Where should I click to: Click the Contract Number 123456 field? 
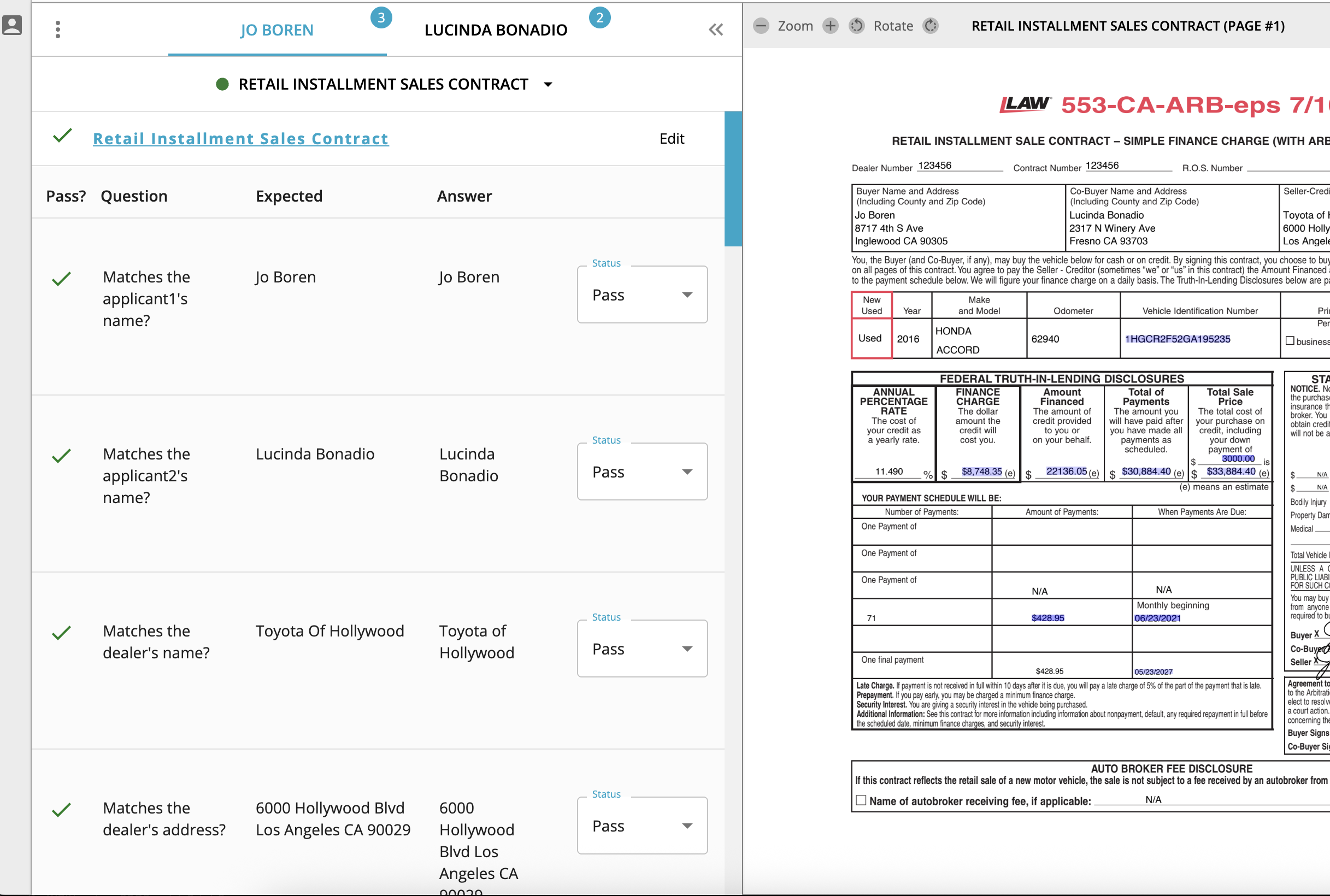pyautogui.click(x=1128, y=166)
